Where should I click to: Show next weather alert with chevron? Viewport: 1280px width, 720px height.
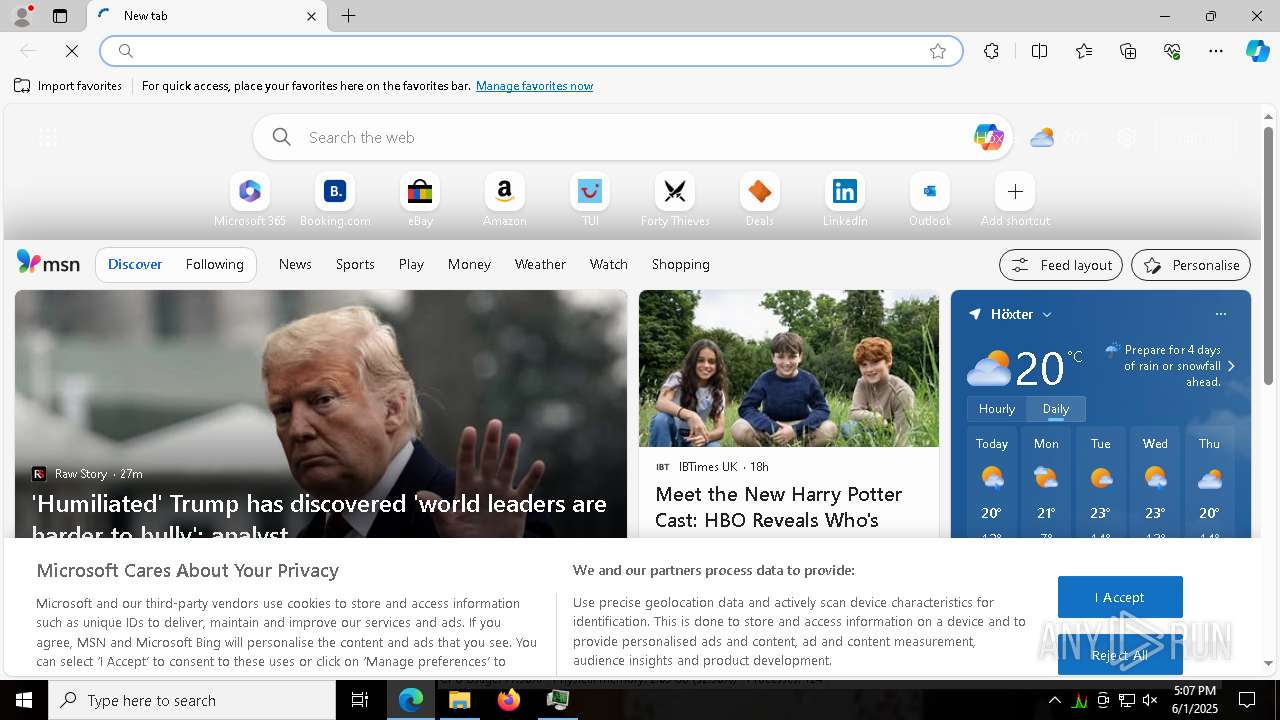[x=1231, y=366]
